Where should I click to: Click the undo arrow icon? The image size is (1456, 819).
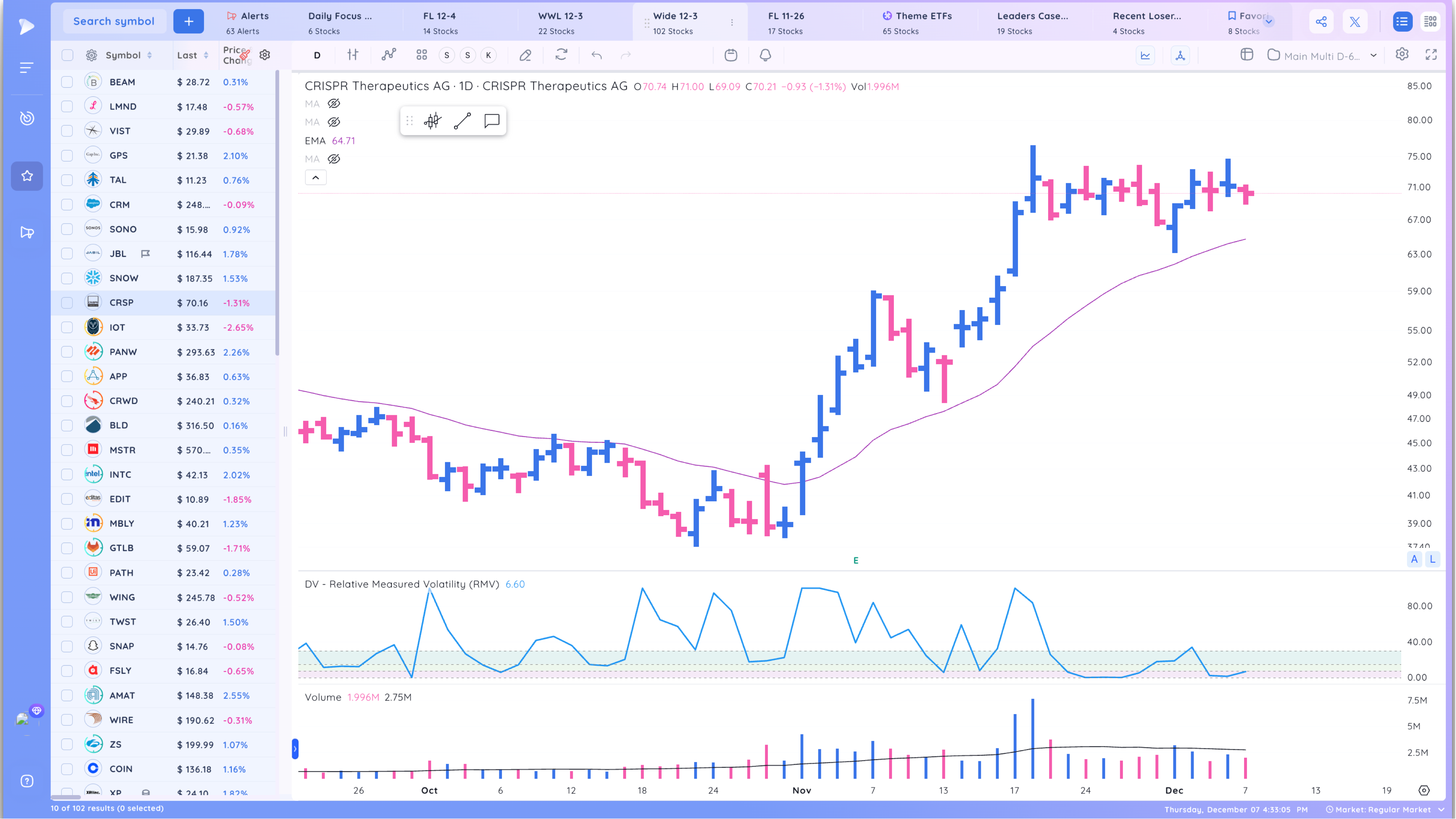tap(596, 55)
